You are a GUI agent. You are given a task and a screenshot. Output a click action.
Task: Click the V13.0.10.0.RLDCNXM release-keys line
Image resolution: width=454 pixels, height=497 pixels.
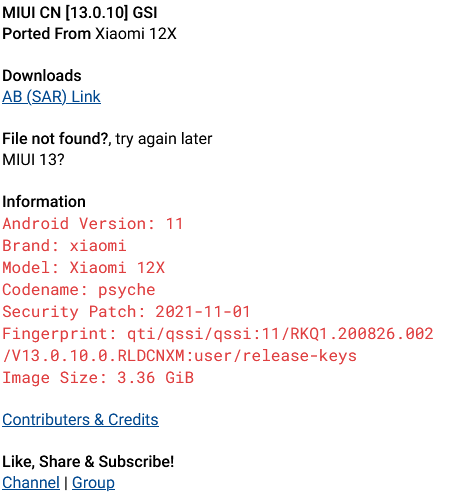tap(180, 356)
